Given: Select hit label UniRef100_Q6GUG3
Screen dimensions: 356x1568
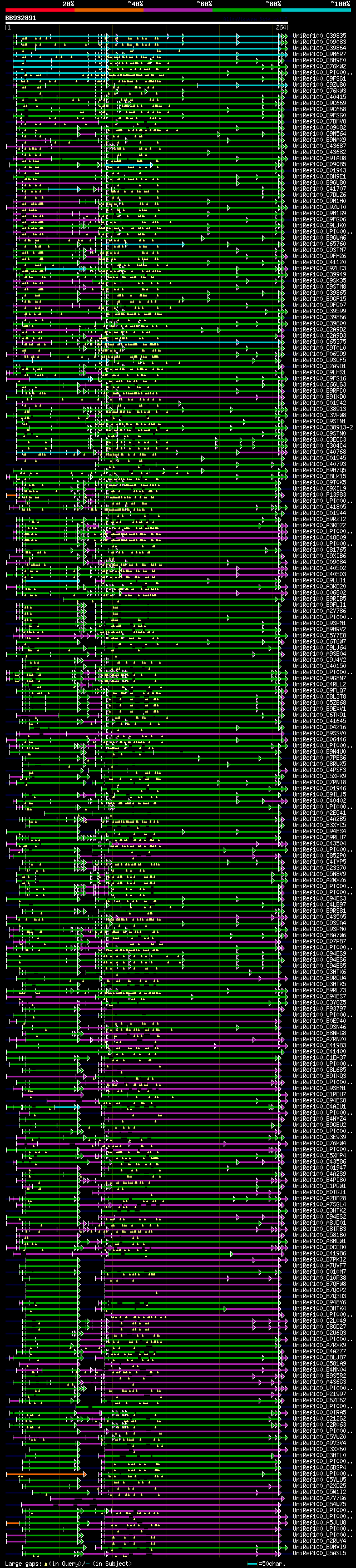Looking at the screenshot, I should coord(319,385).
